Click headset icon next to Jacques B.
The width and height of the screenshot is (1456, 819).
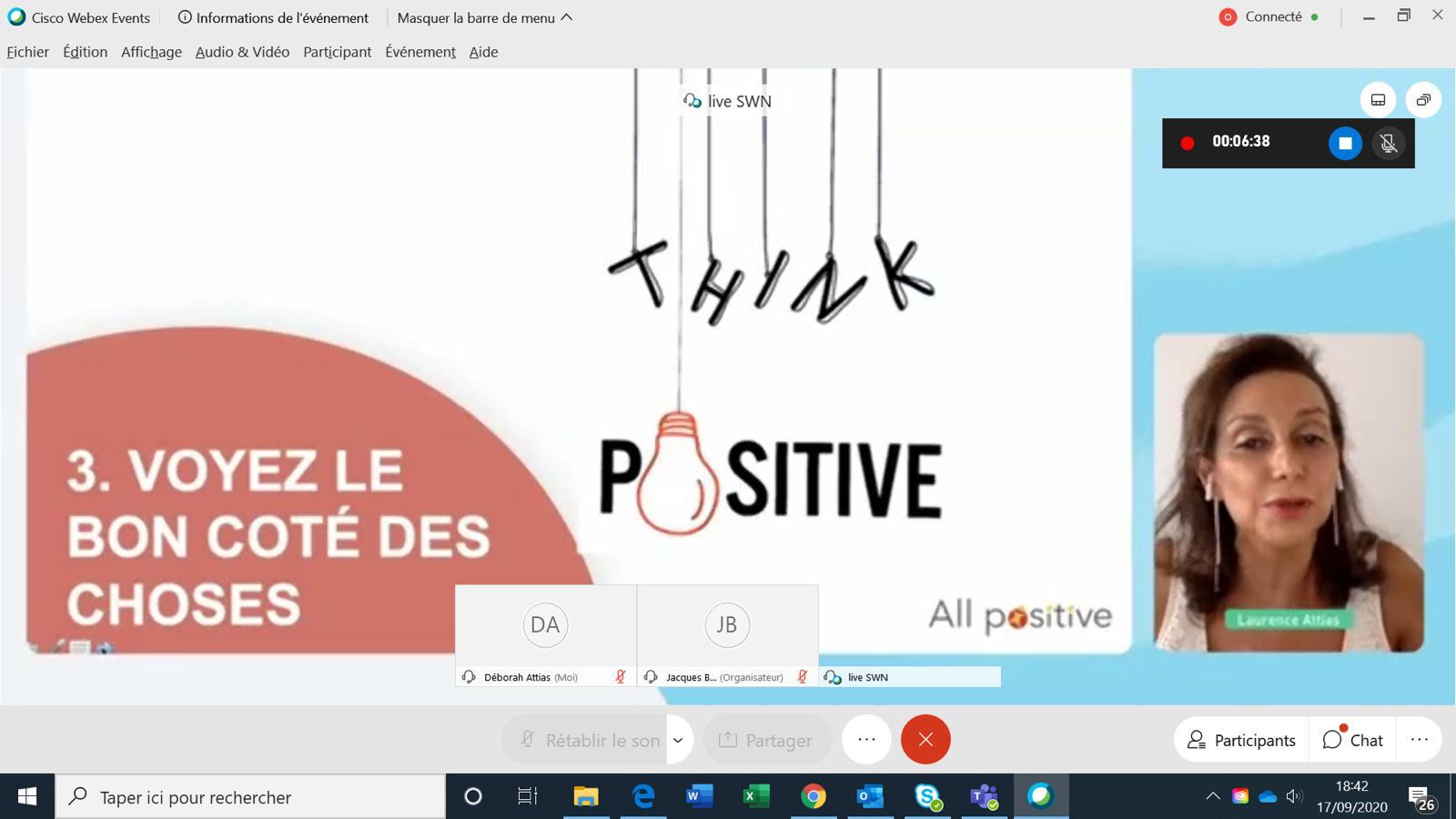tap(651, 677)
